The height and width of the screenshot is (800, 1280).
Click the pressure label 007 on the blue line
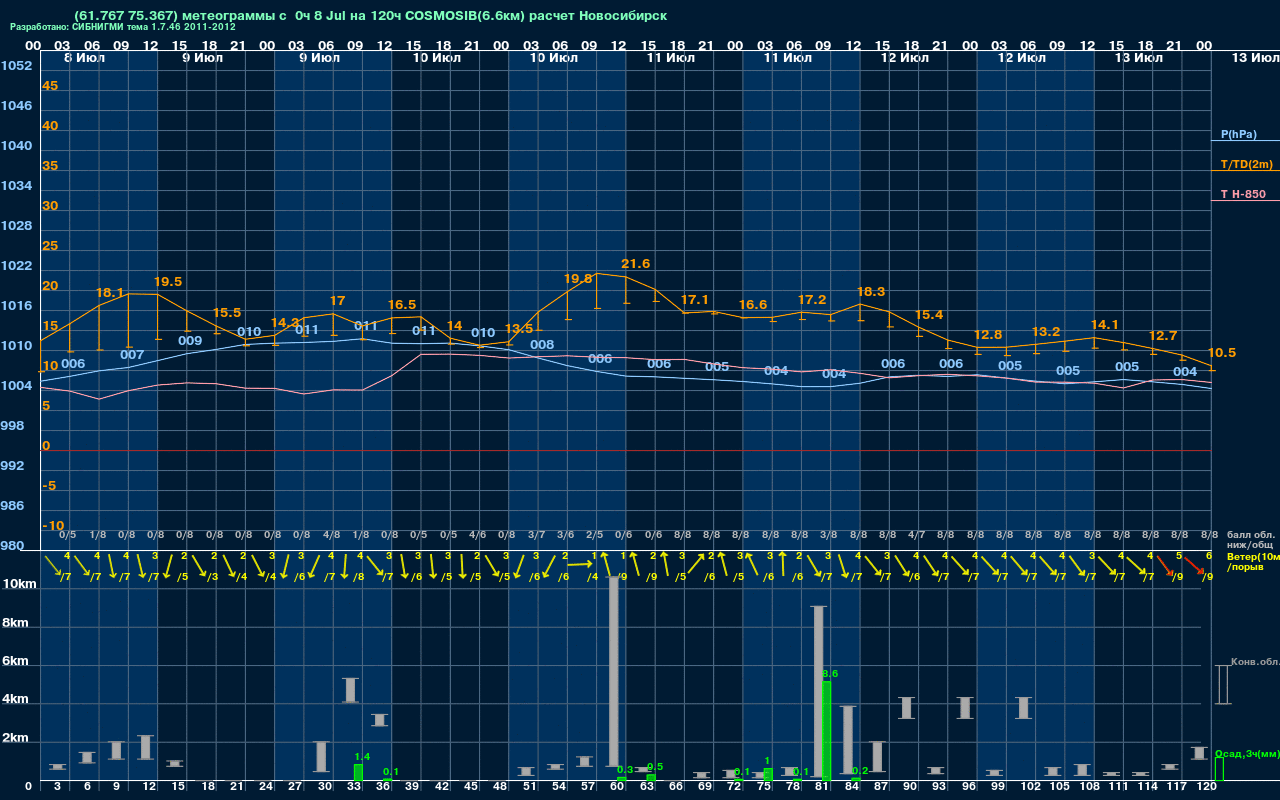(x=132, y=355)
